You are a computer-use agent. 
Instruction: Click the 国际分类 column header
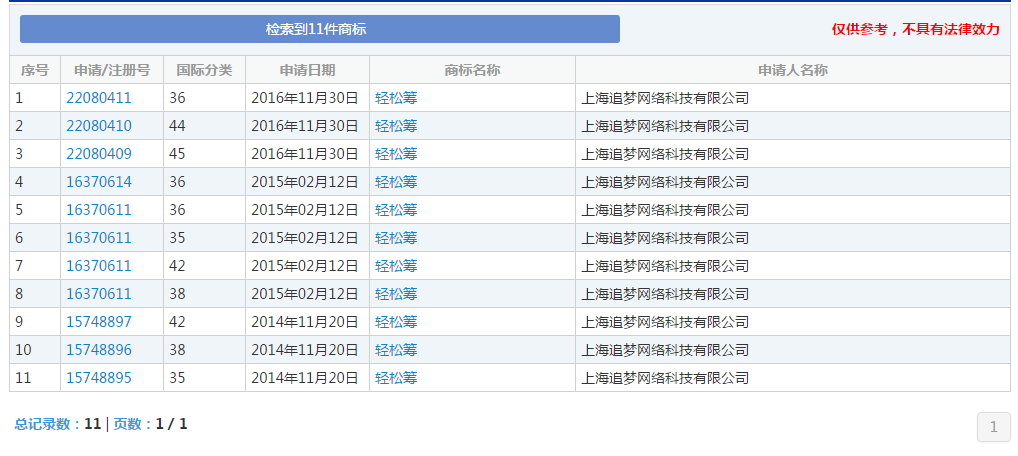204,70
